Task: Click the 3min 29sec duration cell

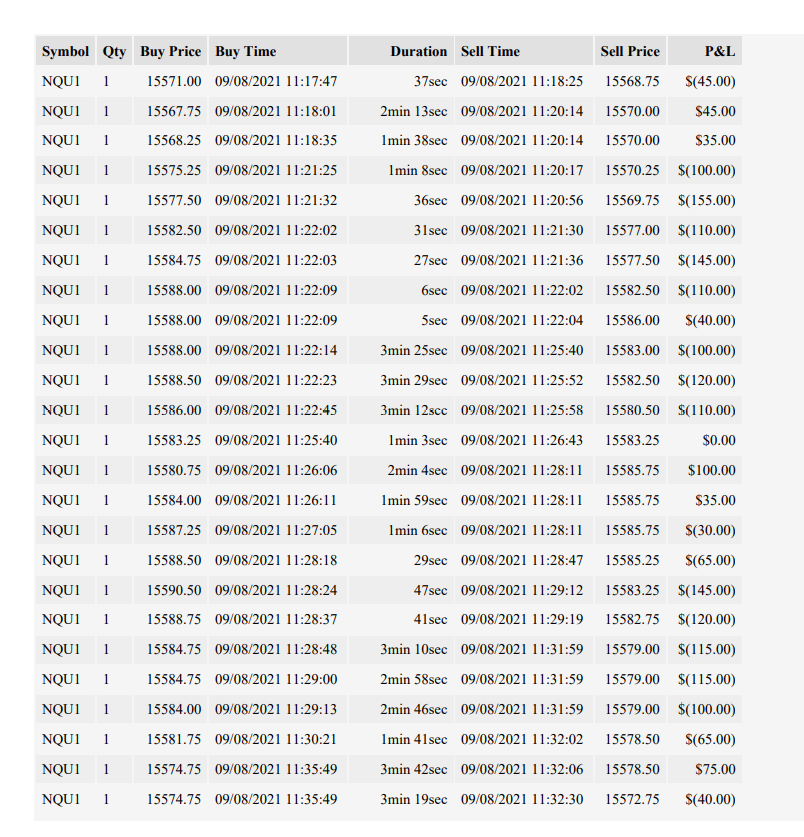Action: click(x=401, y=380)
